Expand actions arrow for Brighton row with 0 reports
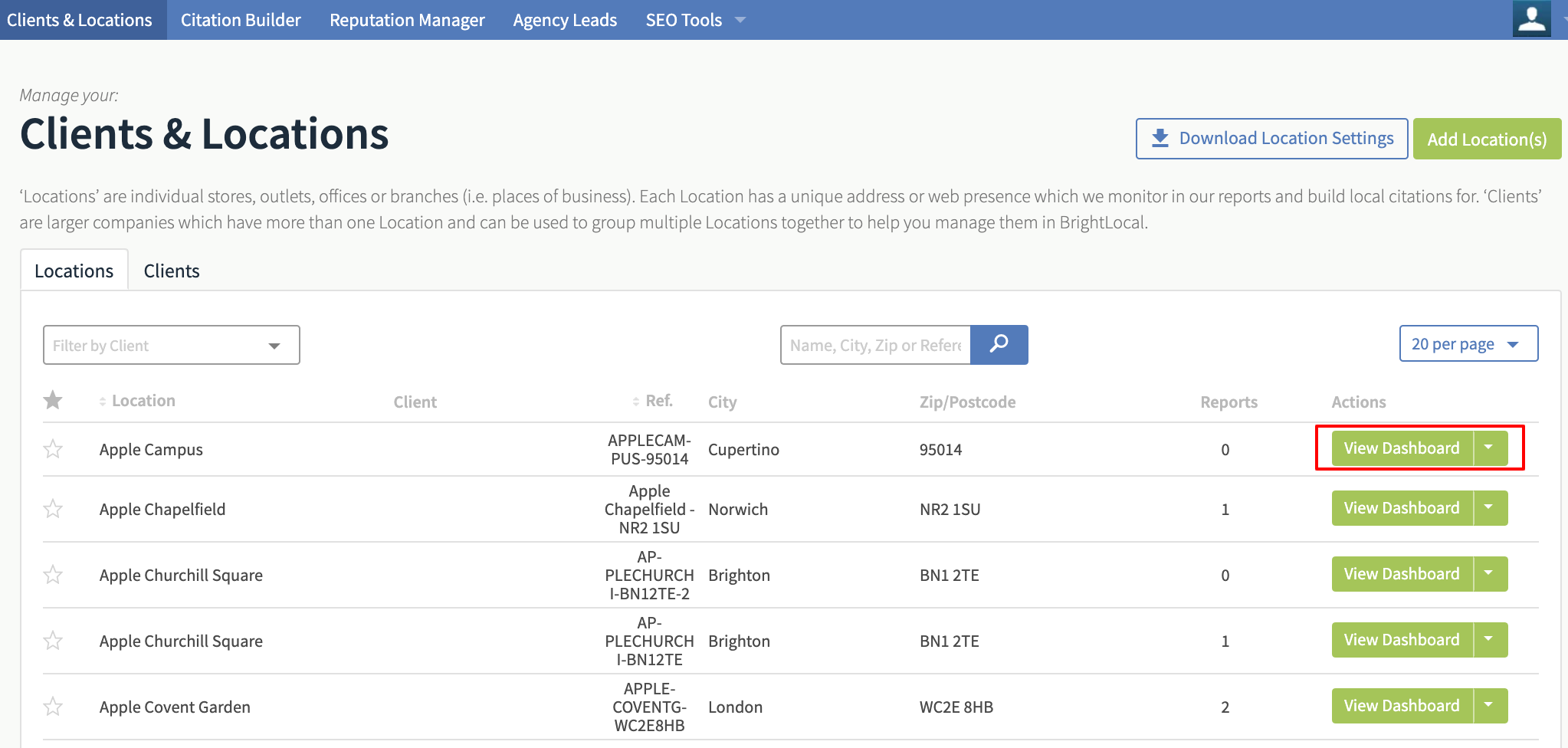 coord(1491,573)
